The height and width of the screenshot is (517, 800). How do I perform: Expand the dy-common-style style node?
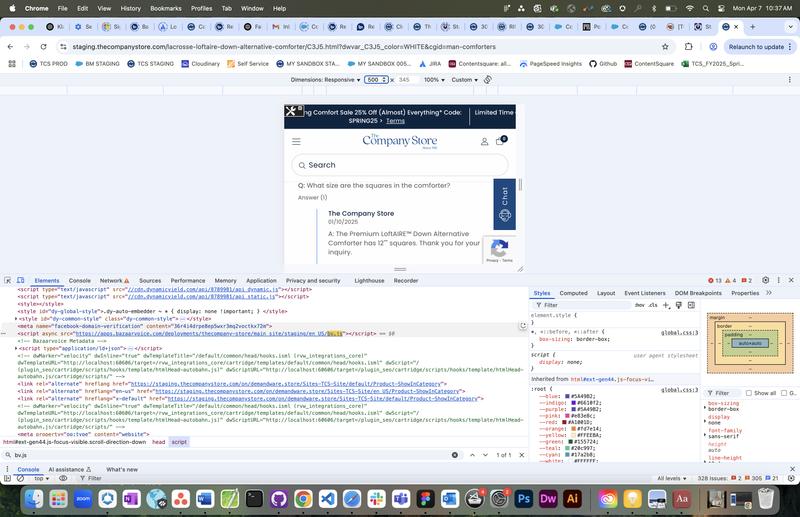(16, 318)
